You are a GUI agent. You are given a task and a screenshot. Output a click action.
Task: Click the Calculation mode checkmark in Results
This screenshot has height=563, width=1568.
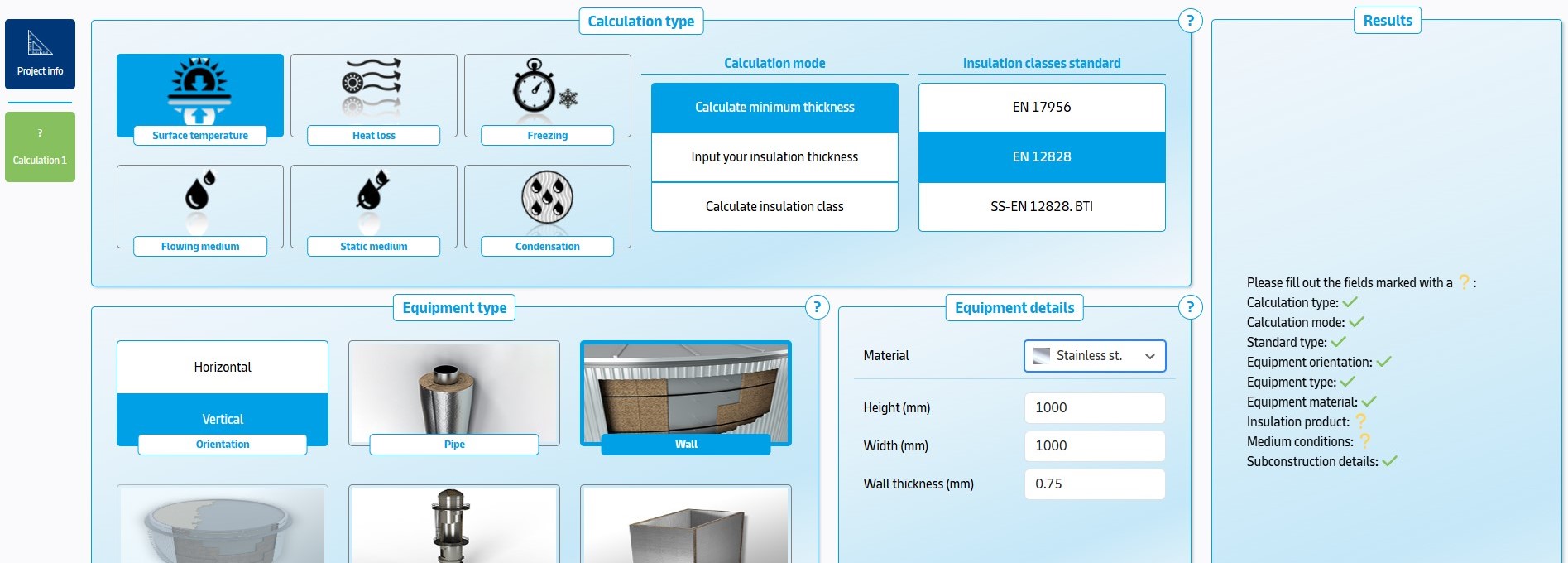coord(1356,322)
